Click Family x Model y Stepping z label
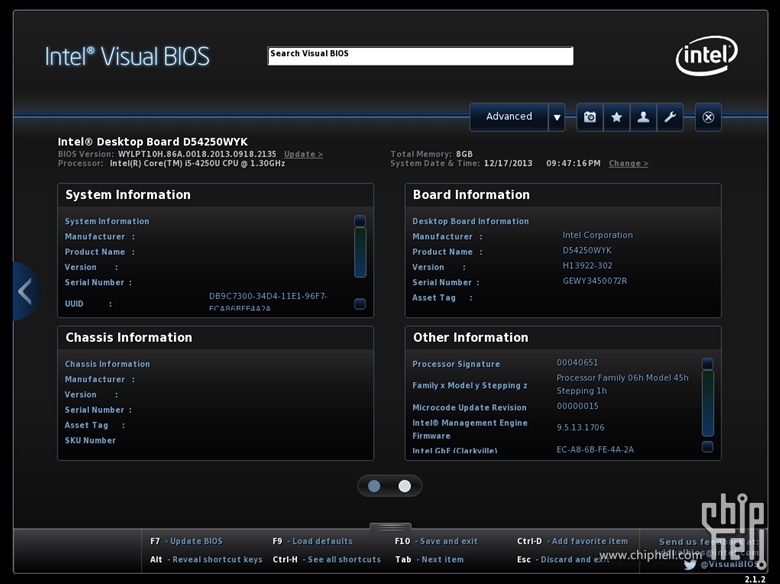Viewport: 780px width, 584px height. coord(470,386)
